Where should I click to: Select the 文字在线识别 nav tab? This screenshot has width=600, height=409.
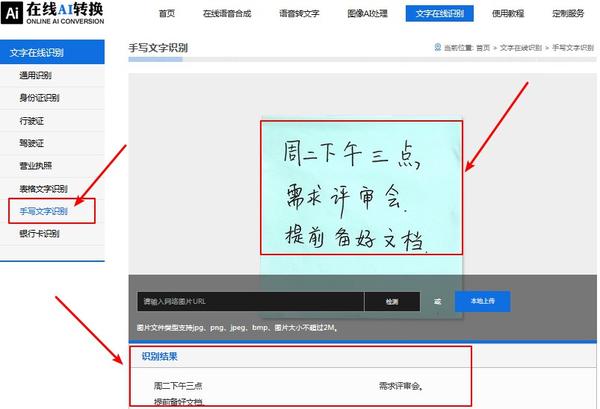click(440, 13)
